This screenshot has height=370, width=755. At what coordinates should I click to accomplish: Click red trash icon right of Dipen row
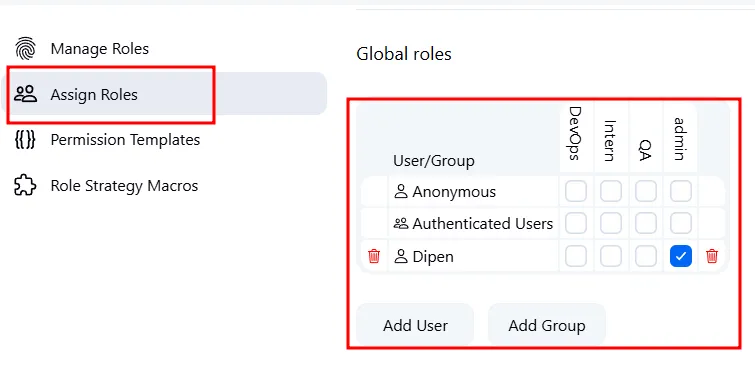[x=712, y=256]
